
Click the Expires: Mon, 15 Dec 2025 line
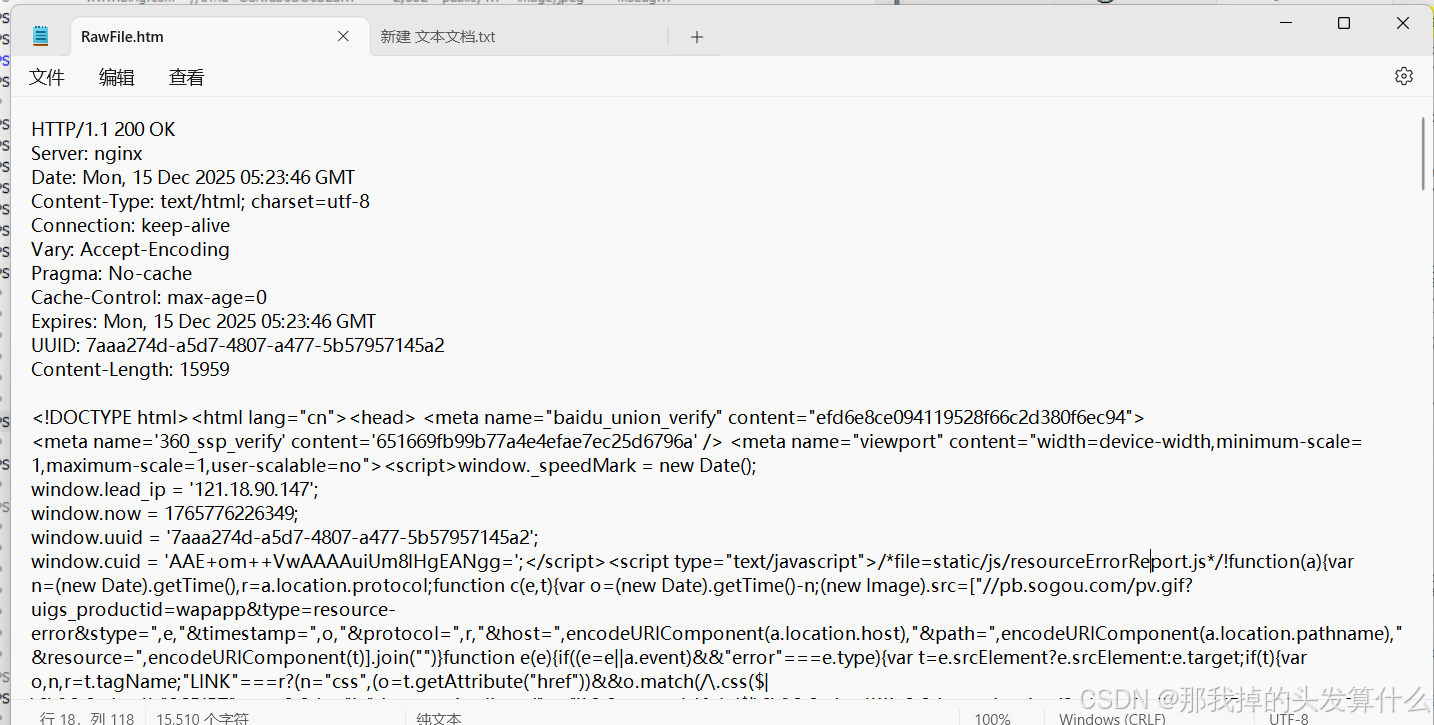203,321
